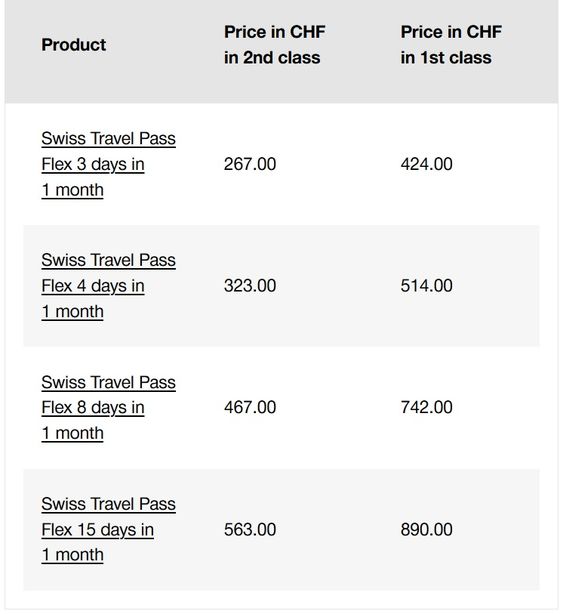This screenshot has width=563, height=614.
Task: Select the 890.00 first class price
Action: 426,530
